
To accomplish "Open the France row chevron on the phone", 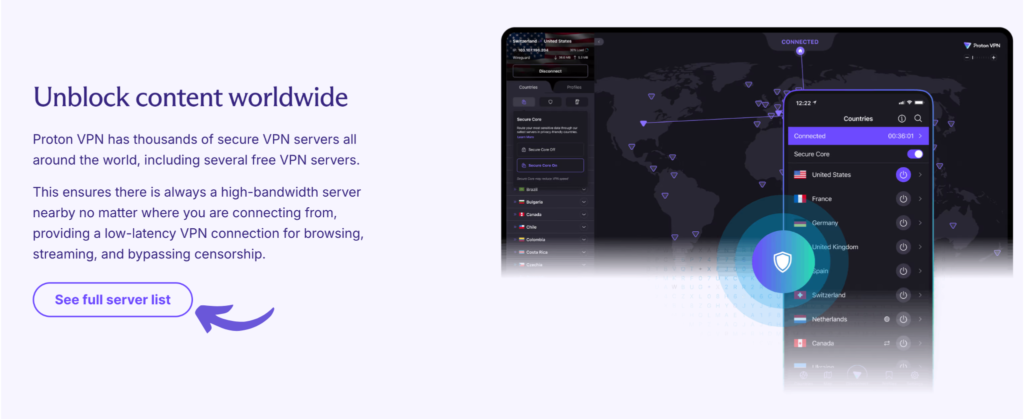I will pyautogui.click(x=920, y=198).
